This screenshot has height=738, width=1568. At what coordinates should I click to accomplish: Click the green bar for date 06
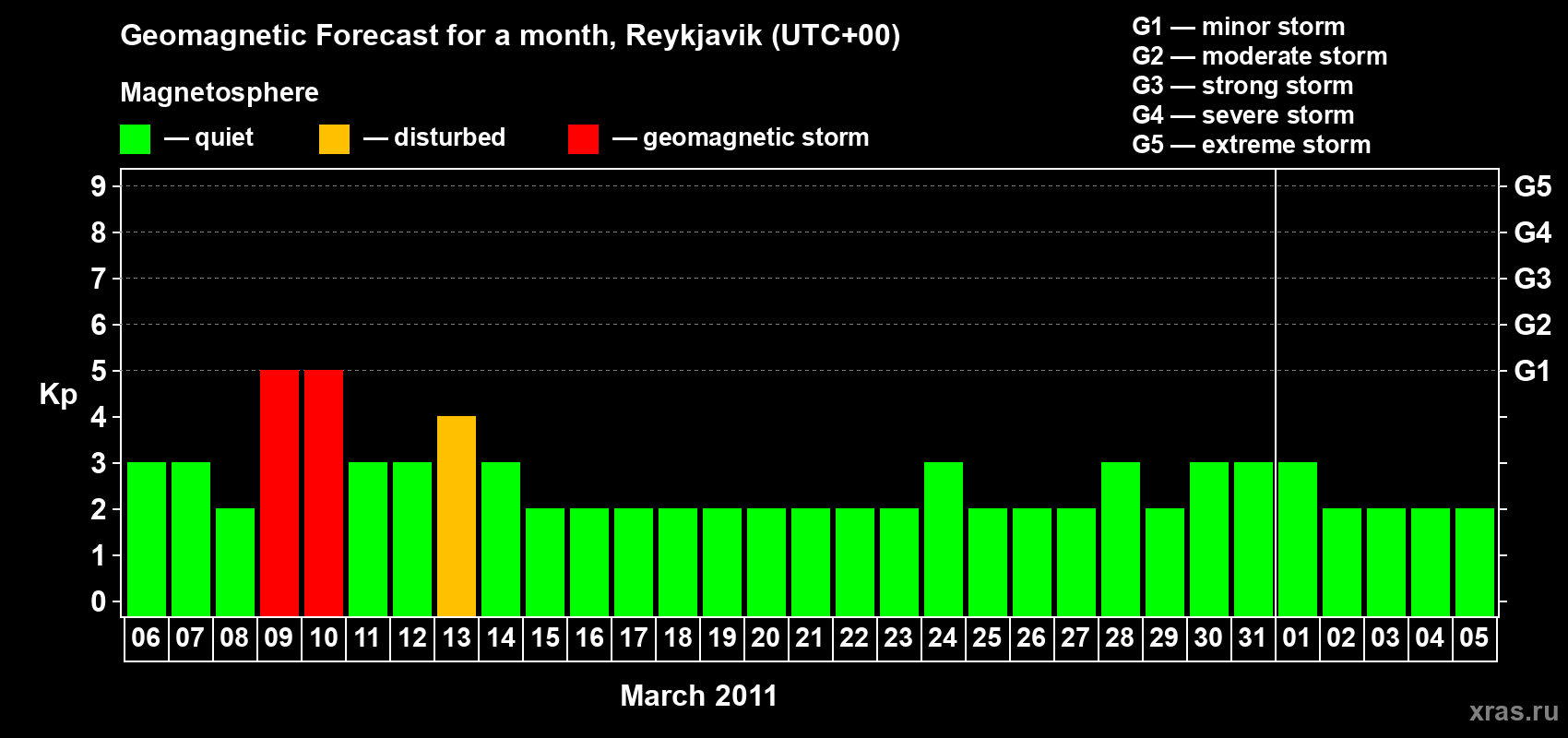[x=147, y=539]
